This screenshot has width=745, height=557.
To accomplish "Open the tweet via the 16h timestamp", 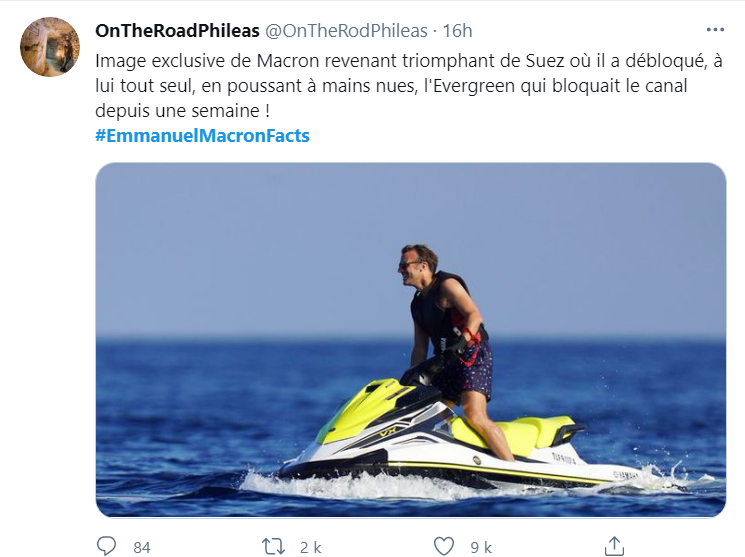I will [x=456, y=31].
